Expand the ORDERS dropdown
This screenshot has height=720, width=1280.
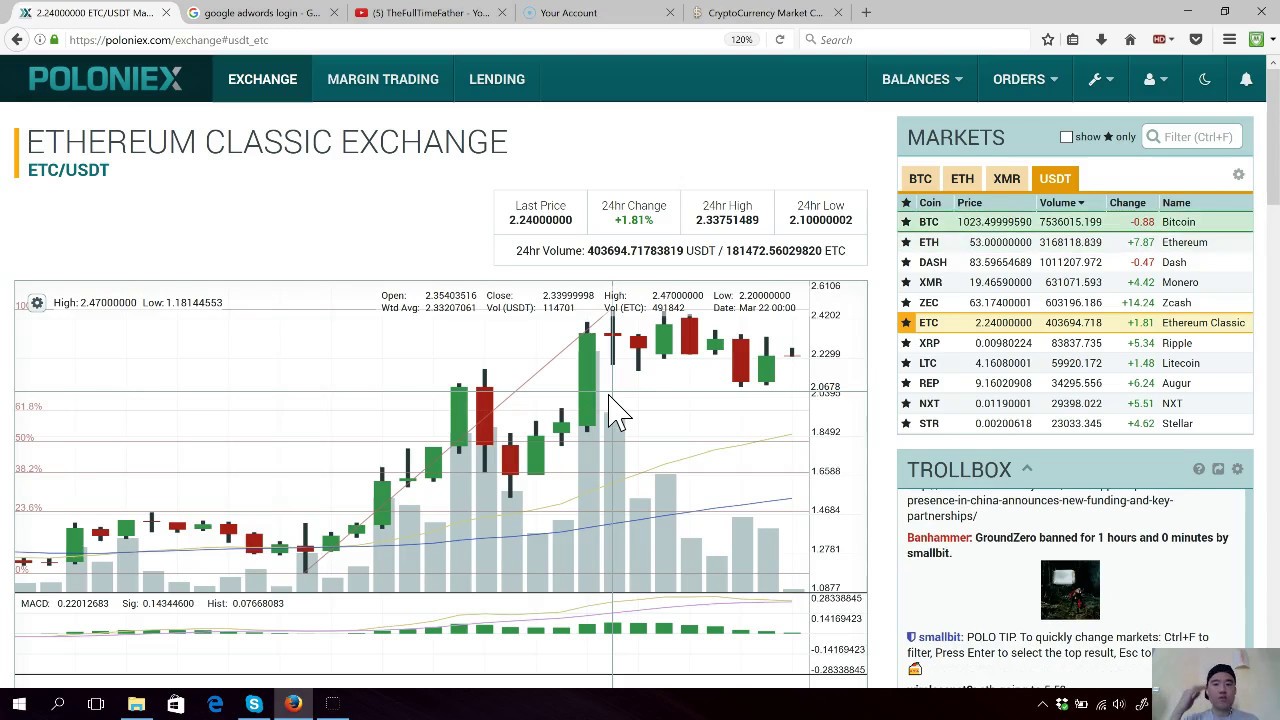click(1025, 79)
